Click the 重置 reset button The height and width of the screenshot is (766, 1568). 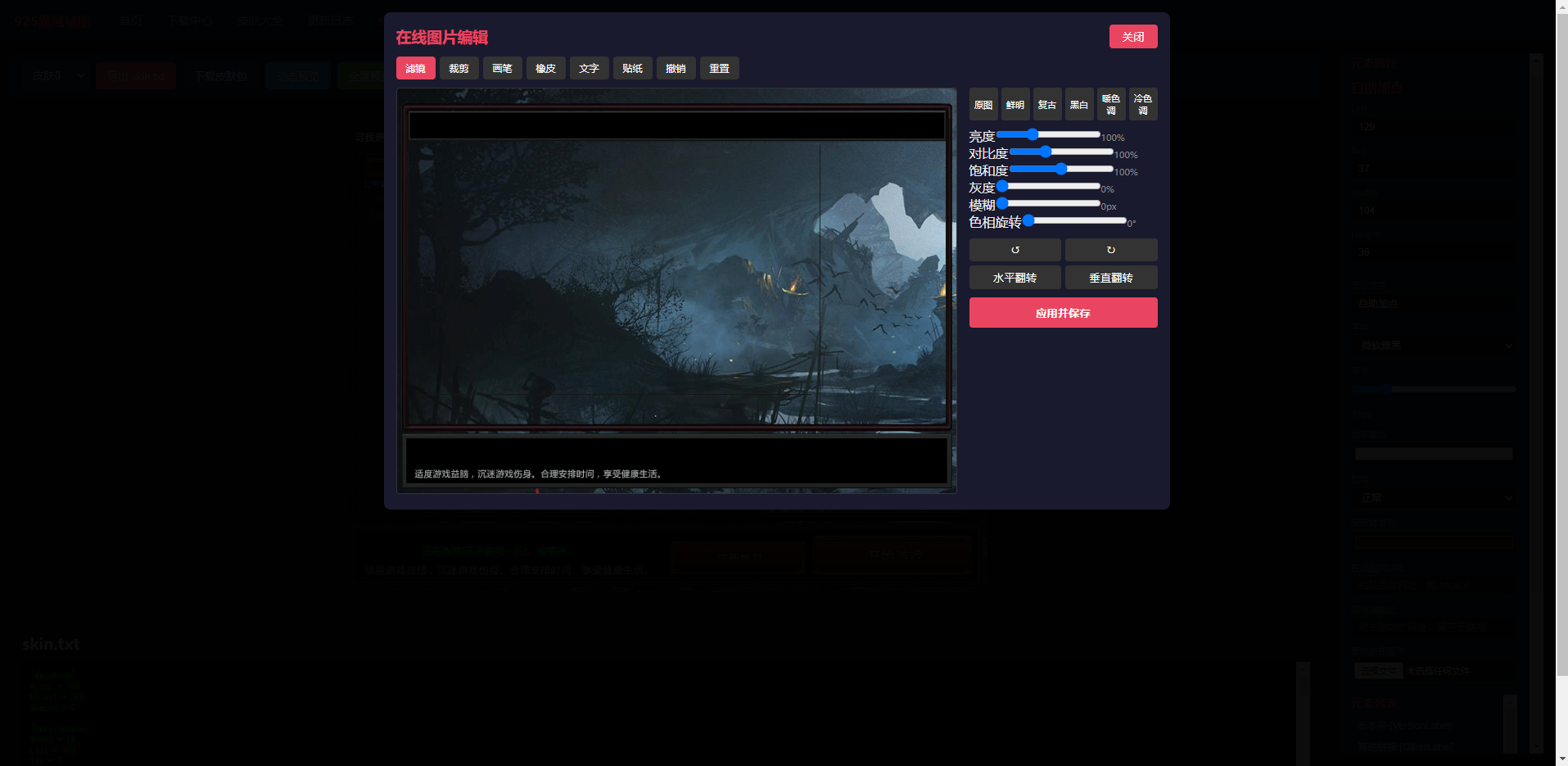click(719, 68)
